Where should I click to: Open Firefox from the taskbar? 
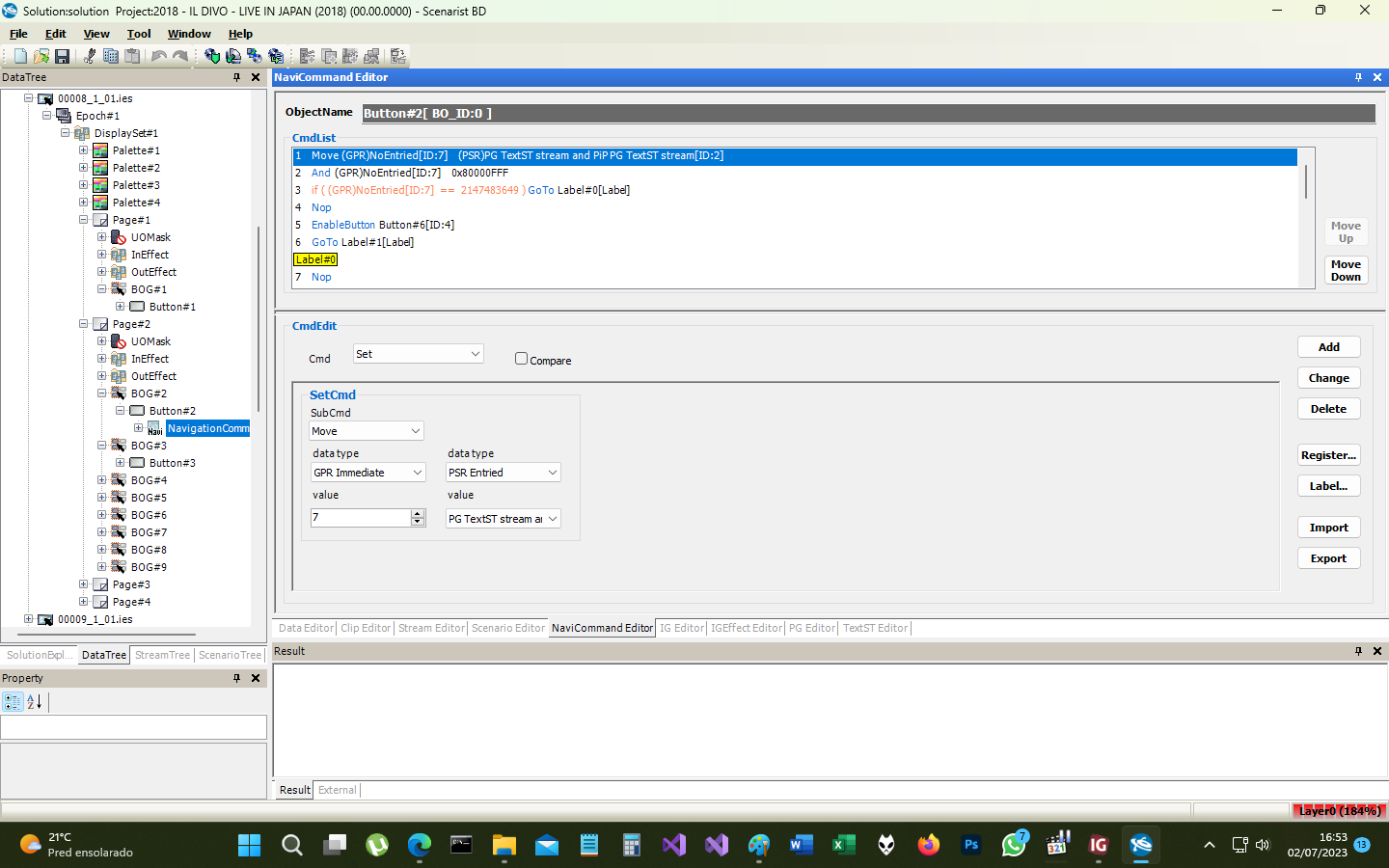pos(929,845)
